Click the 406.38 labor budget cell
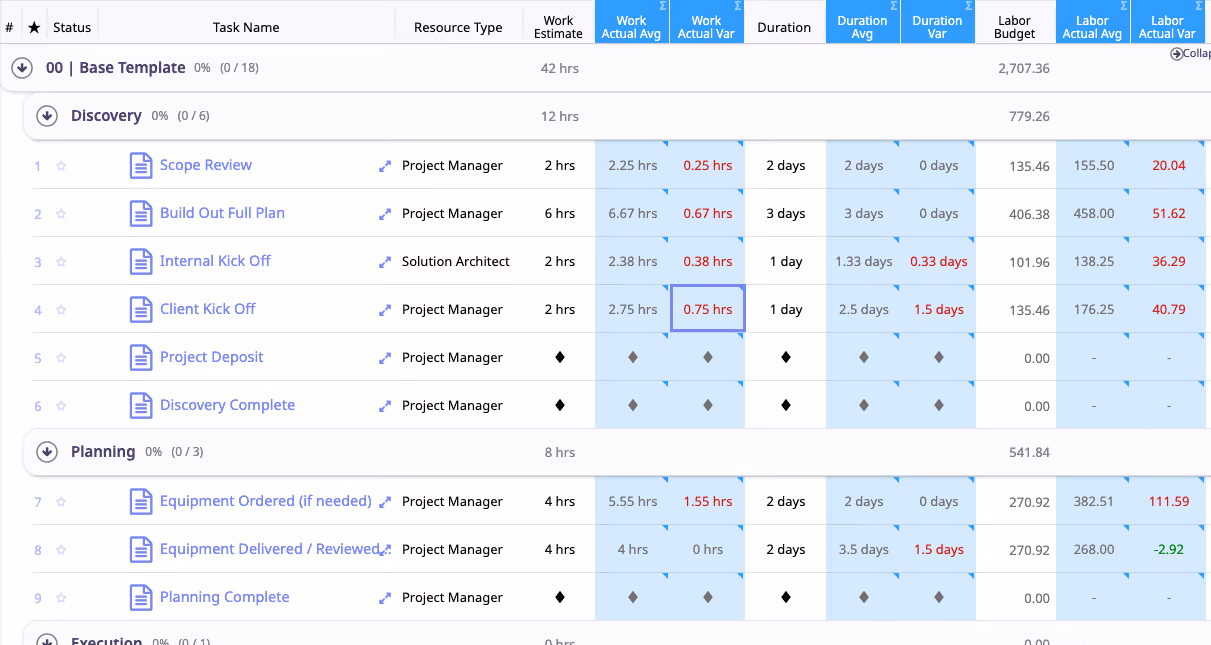Viewport: 1211px width, 645px height. tap(1030, 214)
